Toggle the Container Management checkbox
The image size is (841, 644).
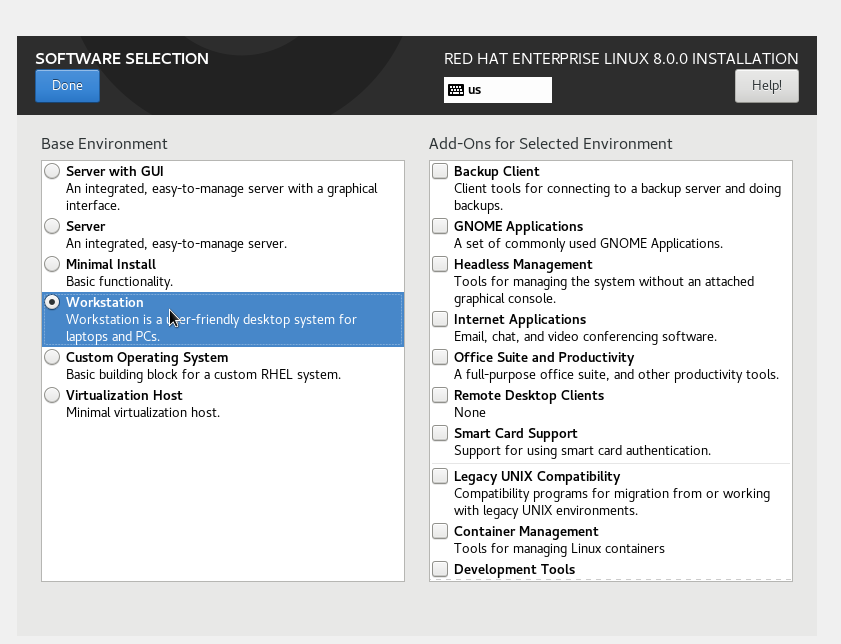440,532
